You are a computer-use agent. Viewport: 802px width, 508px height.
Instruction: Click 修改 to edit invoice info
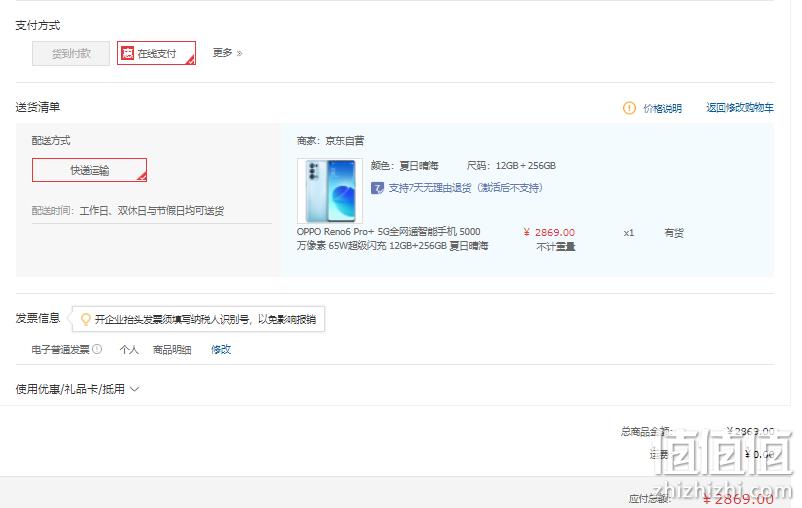tap(221, 349)
